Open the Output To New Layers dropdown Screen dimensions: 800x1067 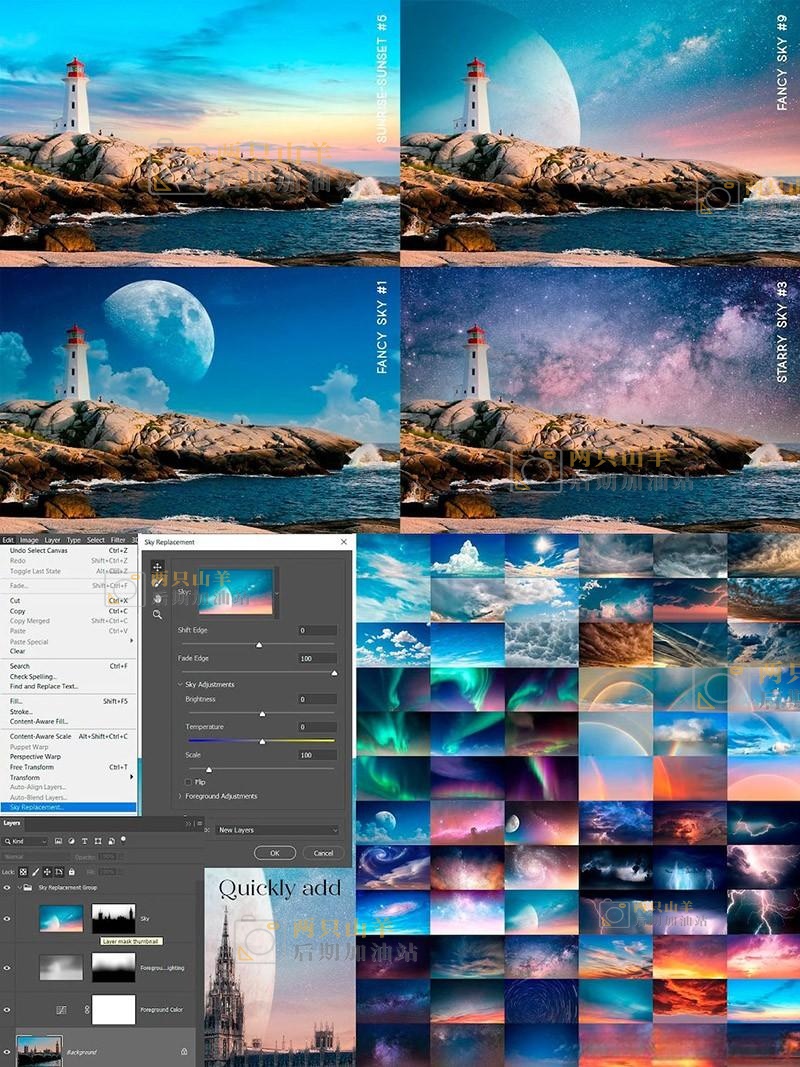[277, 830]
